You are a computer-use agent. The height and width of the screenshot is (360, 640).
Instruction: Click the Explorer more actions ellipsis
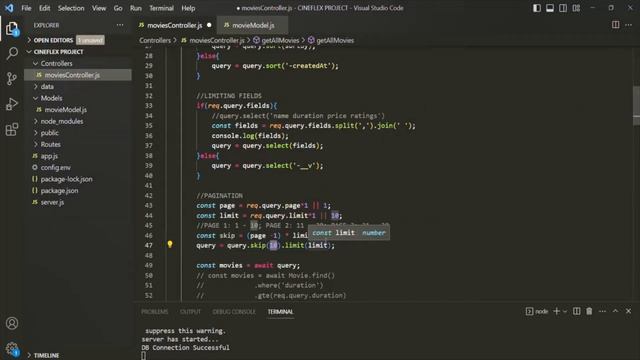pos(120,25)
